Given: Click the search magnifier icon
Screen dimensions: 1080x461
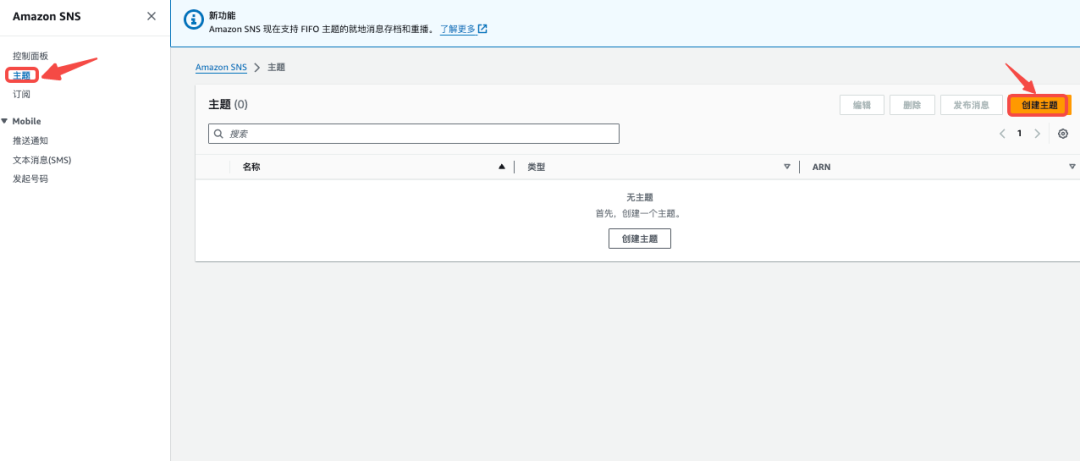Looking at the screenshot, I should coord(219,134).
